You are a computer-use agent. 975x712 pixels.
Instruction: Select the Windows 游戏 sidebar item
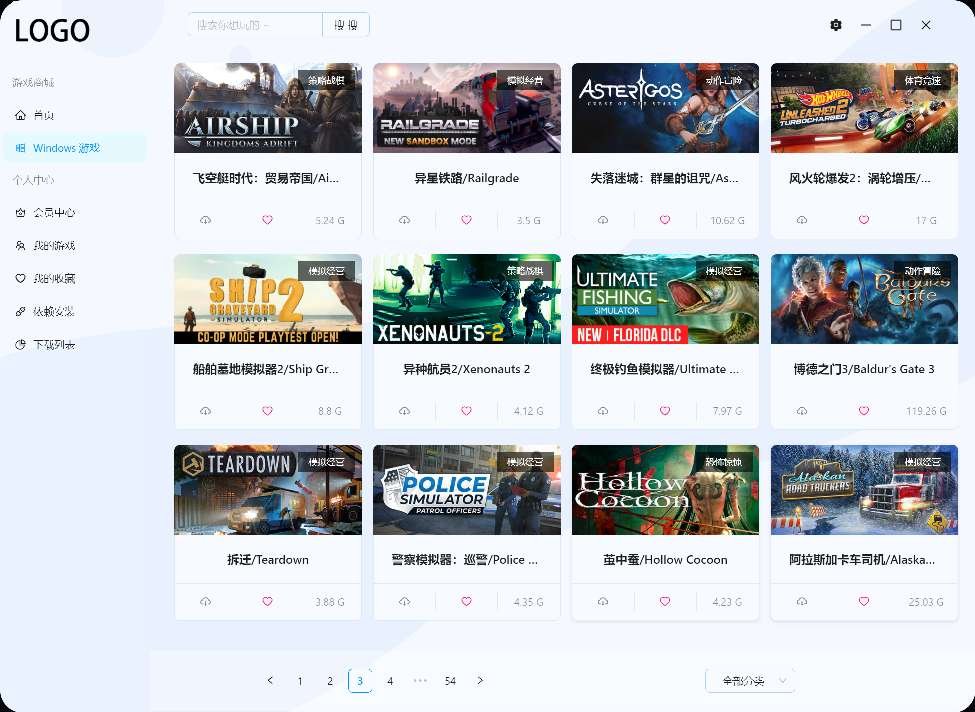pyautogui.click(x=75, y=148)
